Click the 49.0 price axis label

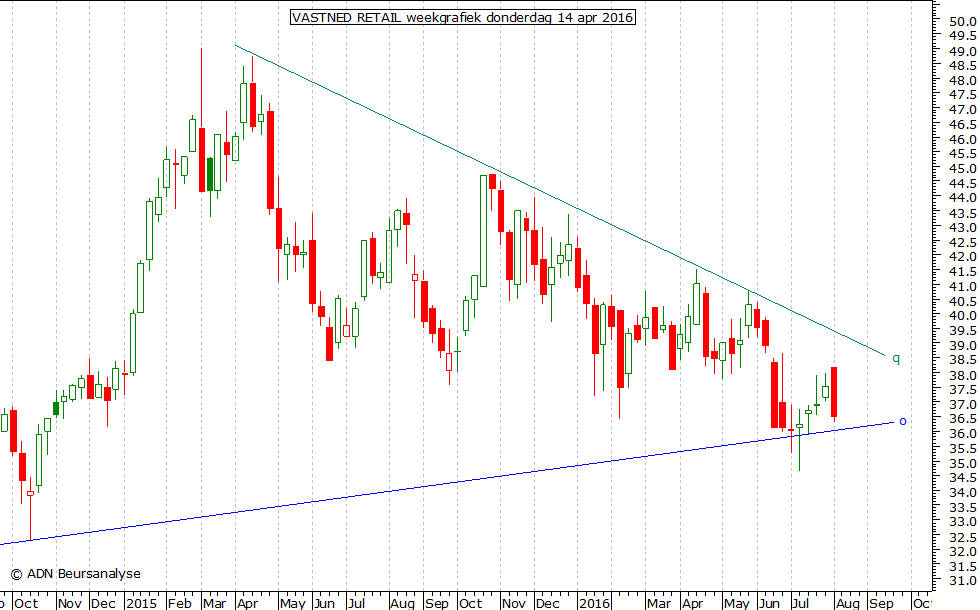pyautogui.click(x=963, y=51)
